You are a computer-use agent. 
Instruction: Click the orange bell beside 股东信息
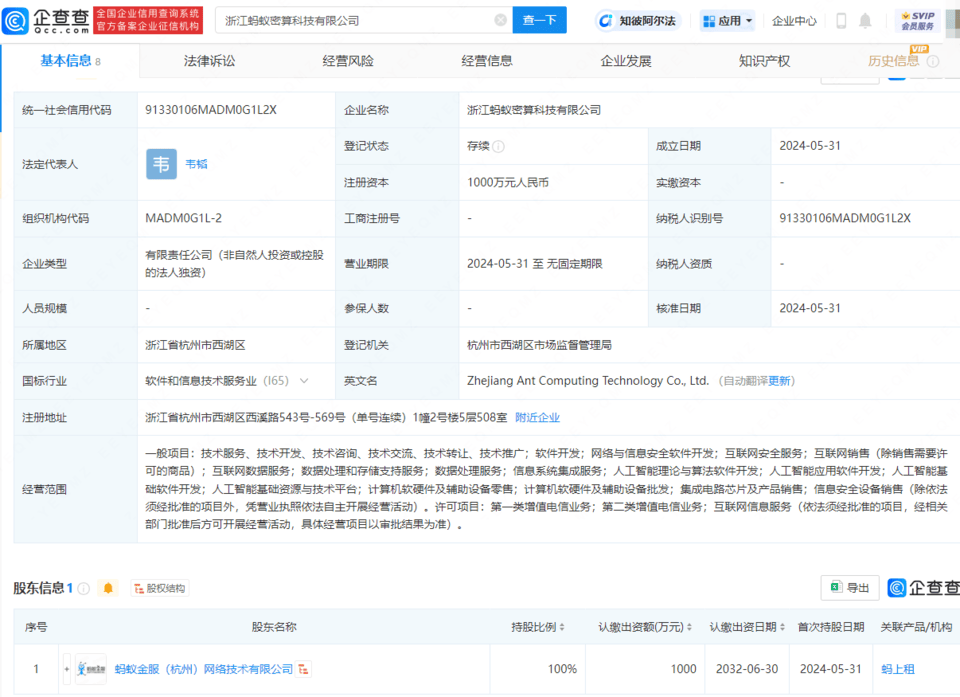108,588
